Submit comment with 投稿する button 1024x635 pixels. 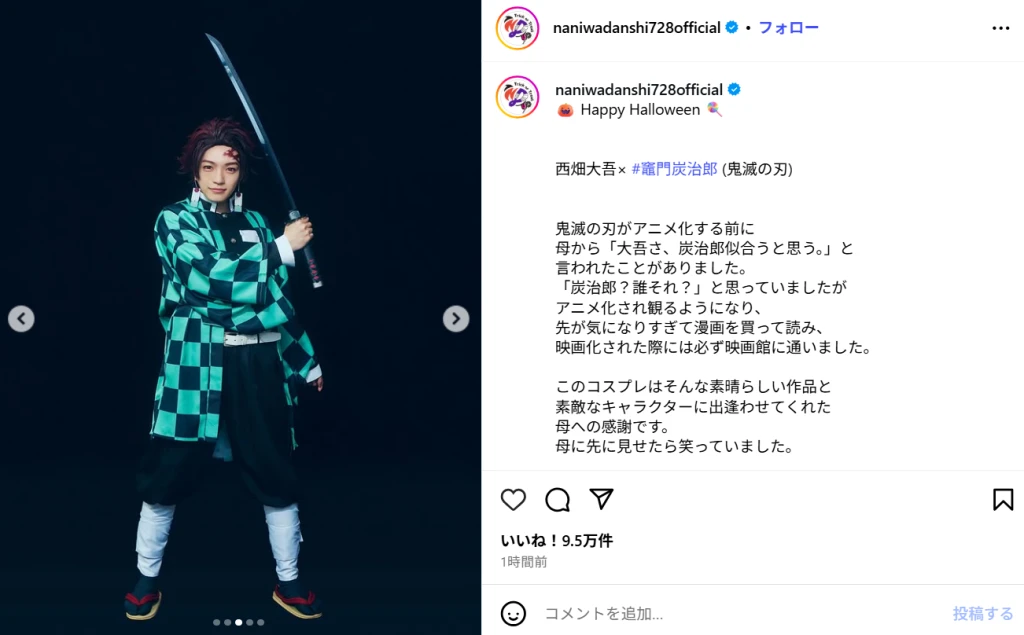pos(983,613)
